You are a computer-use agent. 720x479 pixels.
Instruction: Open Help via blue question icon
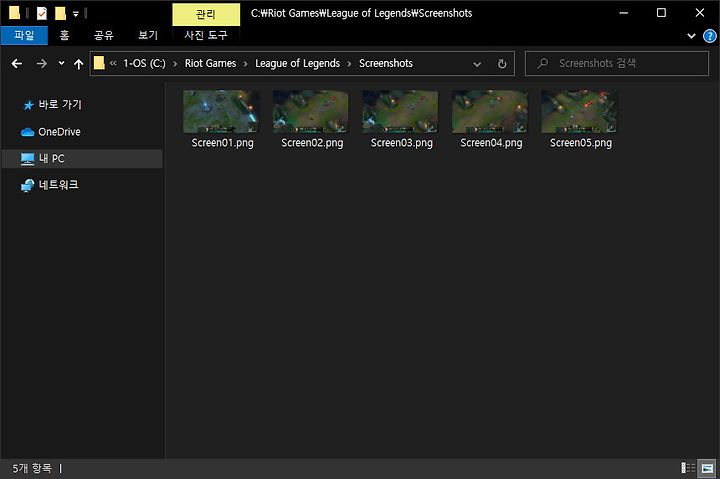709,36
